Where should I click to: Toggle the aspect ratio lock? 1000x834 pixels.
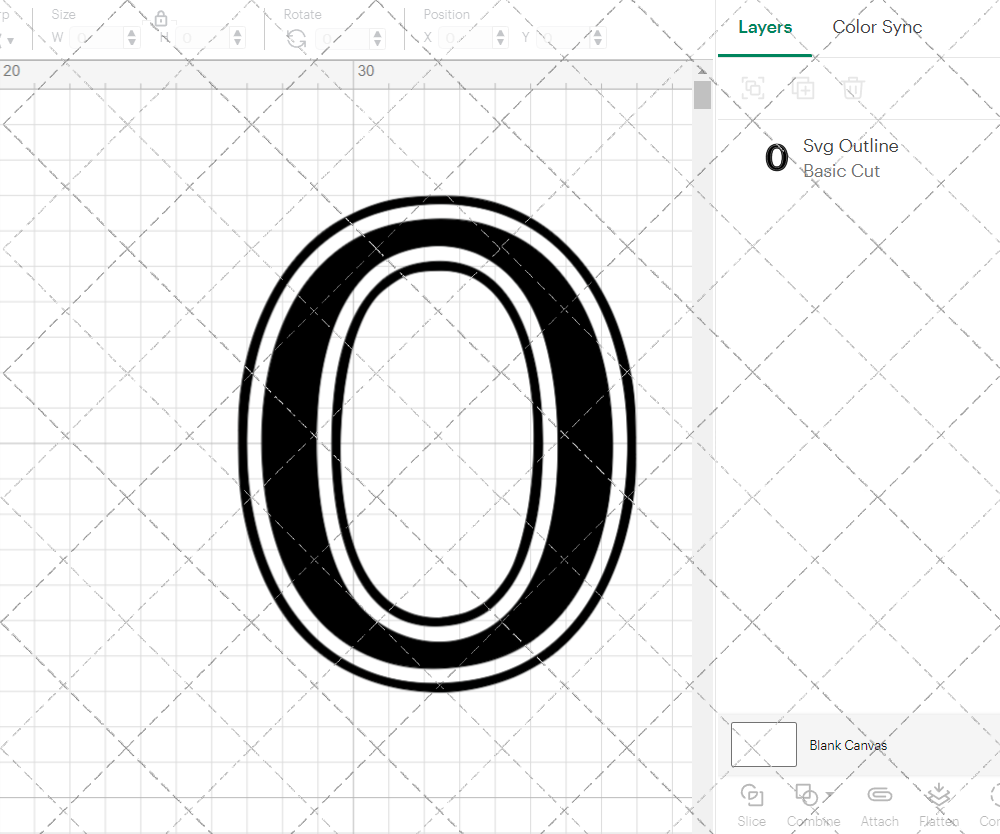click(x=161, y=18)
